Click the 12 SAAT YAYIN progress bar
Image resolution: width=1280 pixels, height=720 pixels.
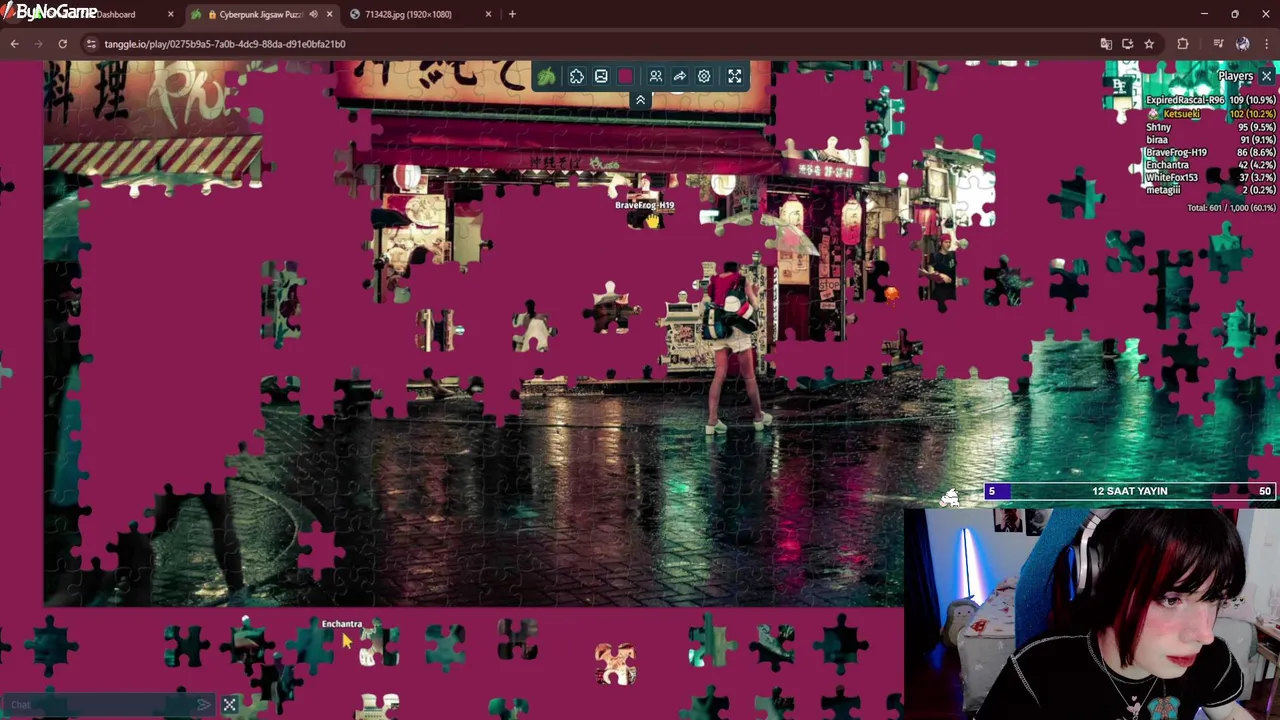tap(1129, 491)
